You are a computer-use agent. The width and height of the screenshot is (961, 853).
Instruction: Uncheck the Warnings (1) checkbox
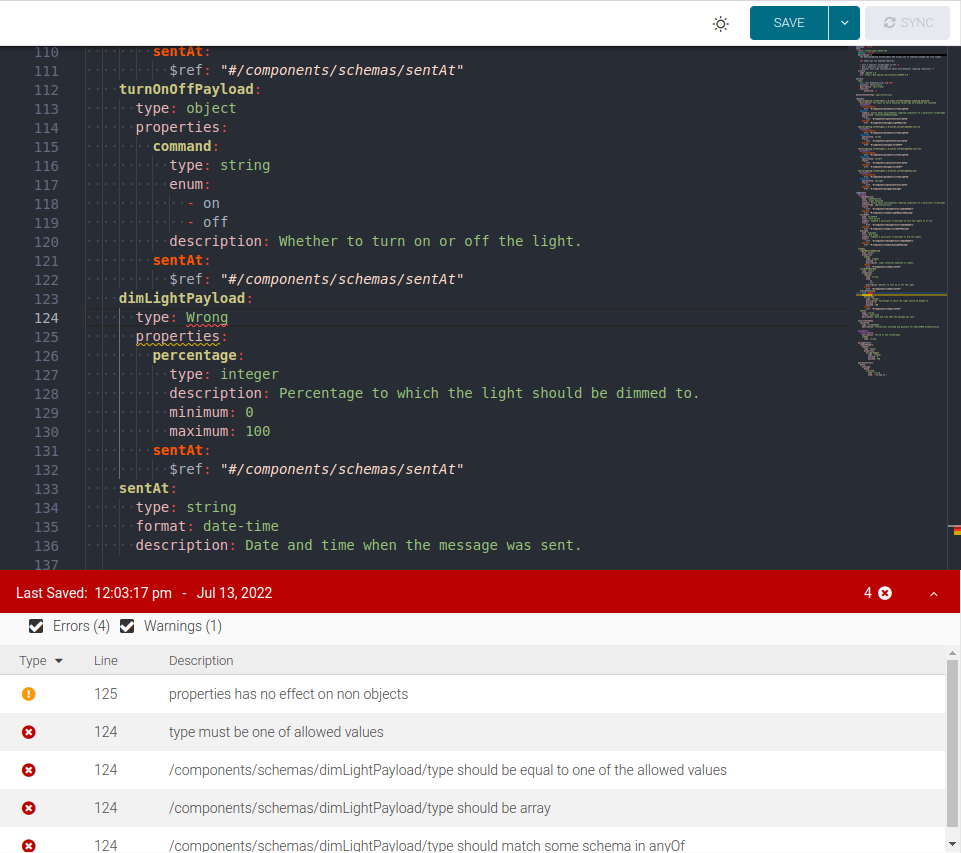point(127,626)
